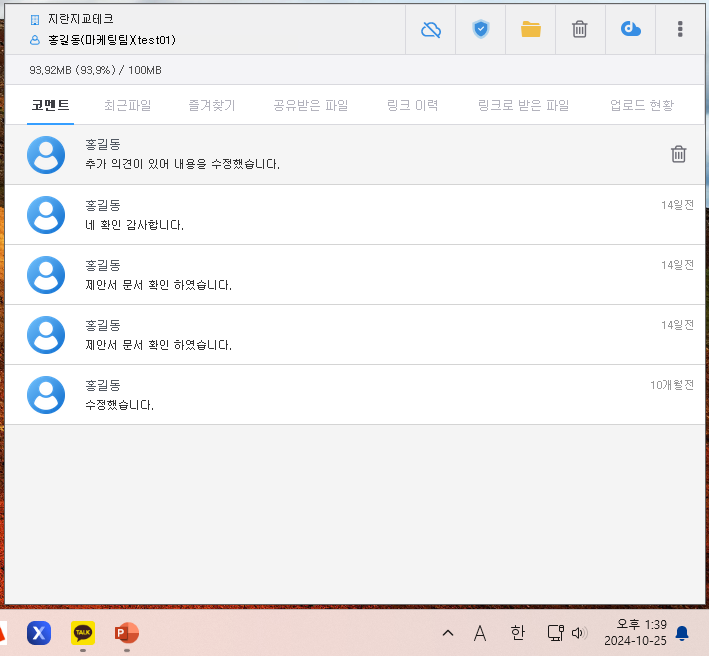Open KakaoTalk from the taskbar
Image resolution: width=709 pixels, height=656 pixels.
[82, 632]
